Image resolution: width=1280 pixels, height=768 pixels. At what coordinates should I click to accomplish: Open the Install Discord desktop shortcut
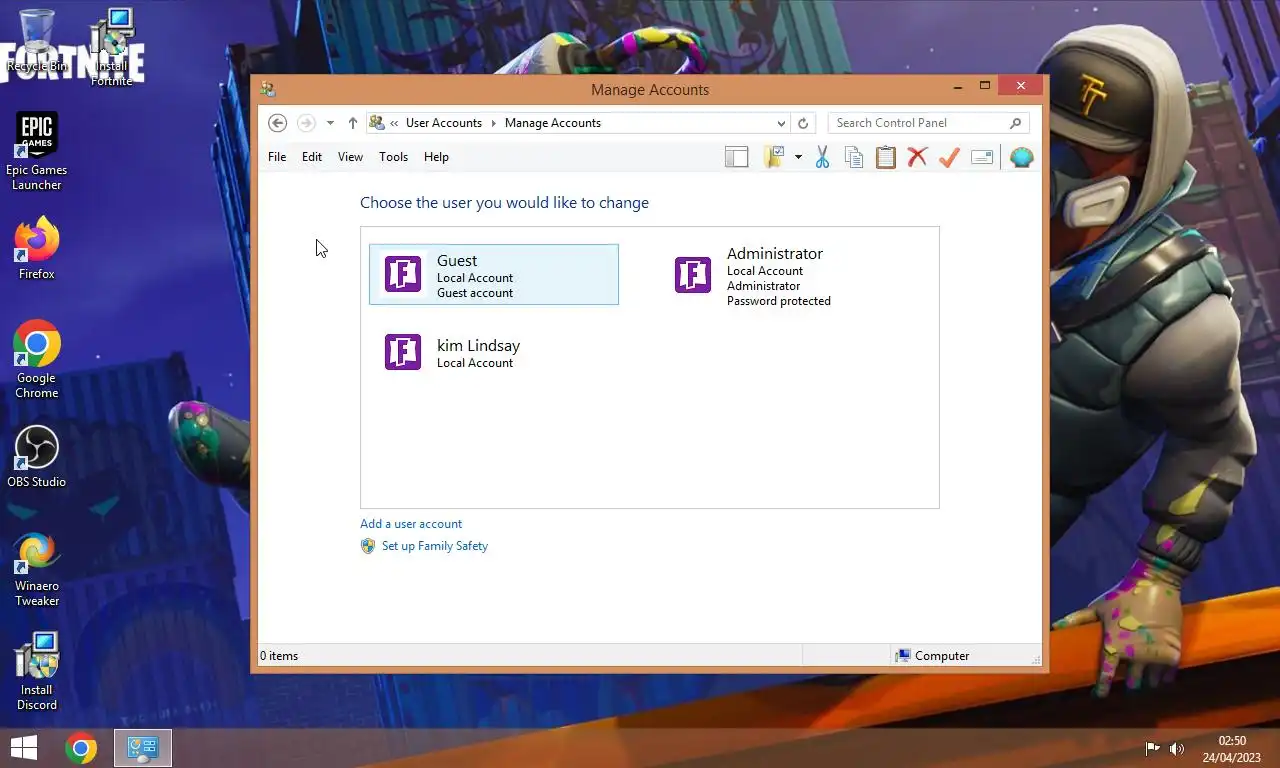pos(37,672)
